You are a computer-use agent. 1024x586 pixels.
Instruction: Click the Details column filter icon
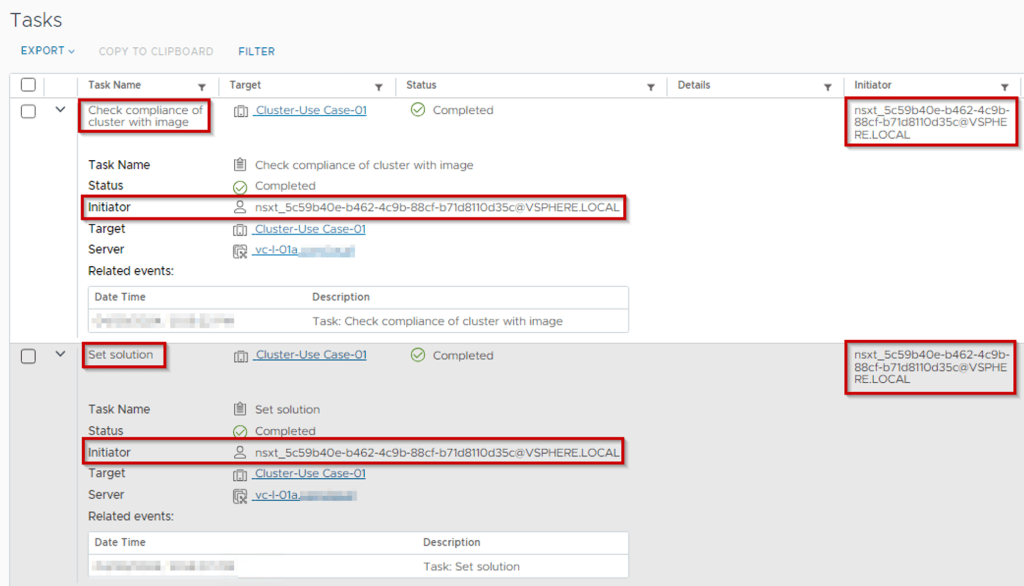click(827, 87)
